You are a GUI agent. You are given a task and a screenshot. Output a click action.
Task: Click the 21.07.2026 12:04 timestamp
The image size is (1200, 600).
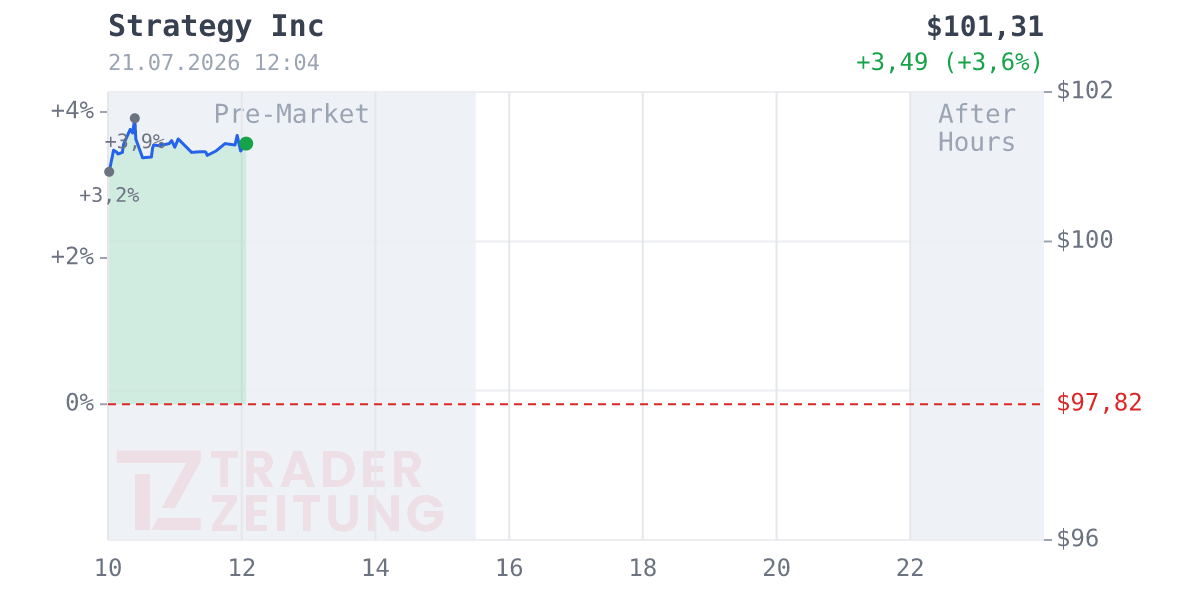[214, 63]
